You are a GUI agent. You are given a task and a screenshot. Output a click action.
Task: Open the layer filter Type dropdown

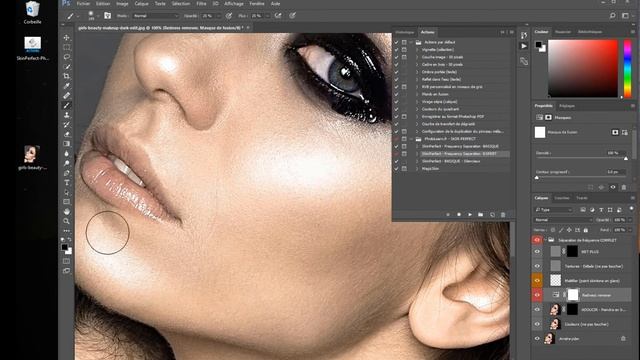point(554,210)
